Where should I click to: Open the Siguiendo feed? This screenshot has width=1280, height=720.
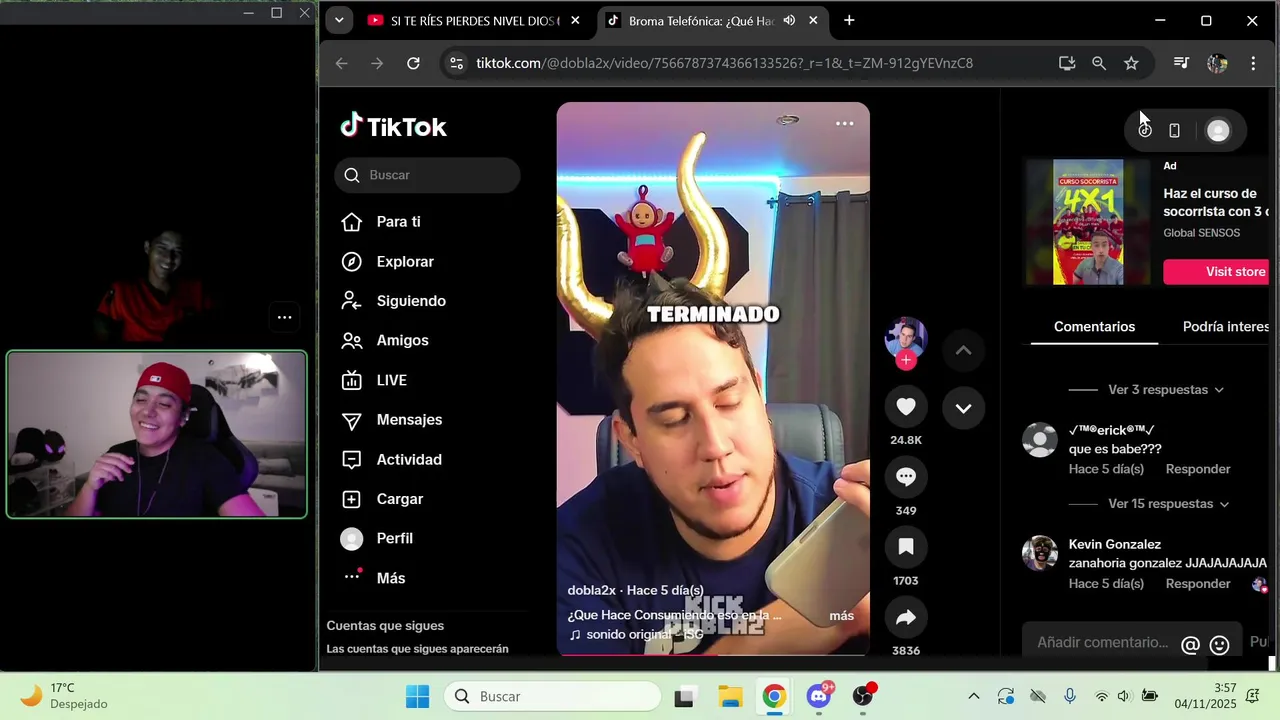coord(394,301)
